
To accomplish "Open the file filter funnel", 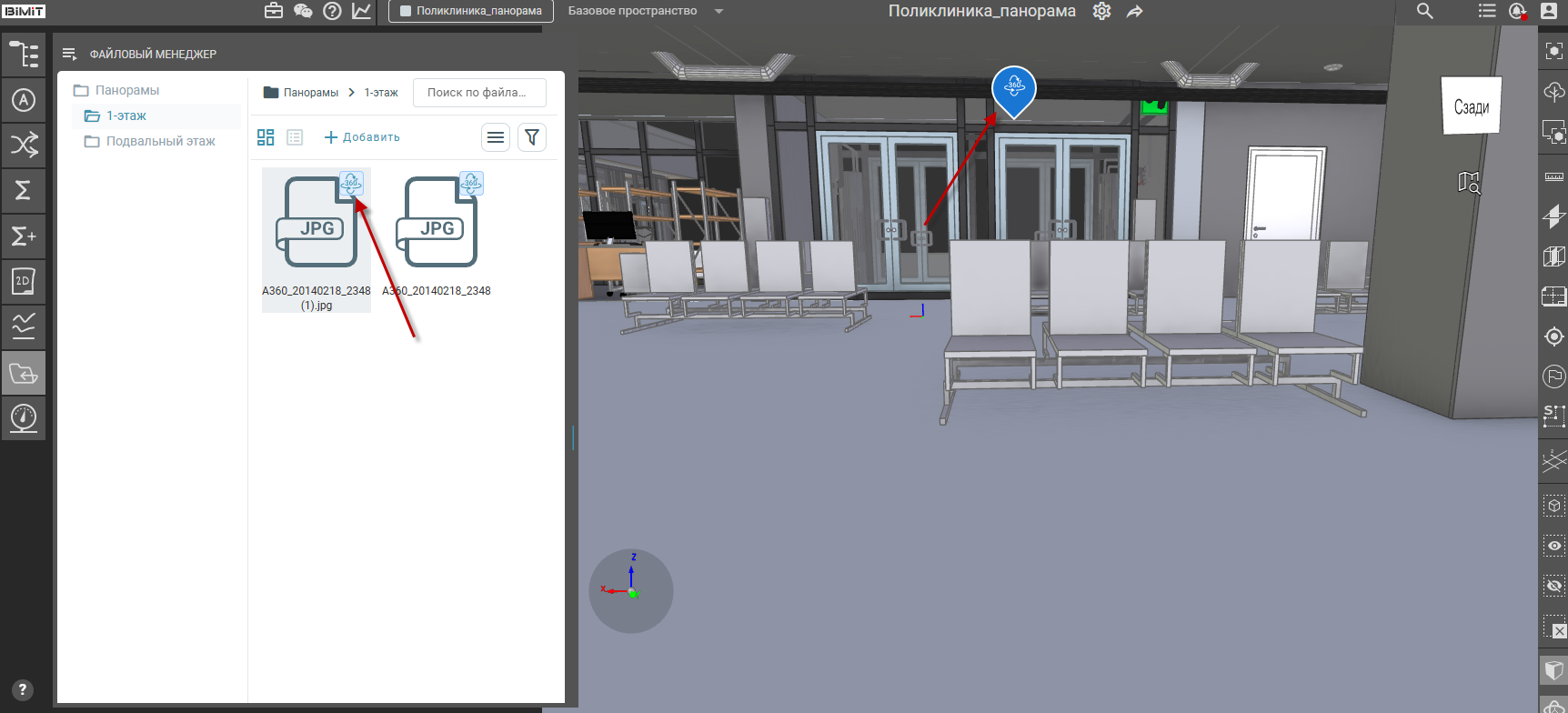I will [532, 137].
